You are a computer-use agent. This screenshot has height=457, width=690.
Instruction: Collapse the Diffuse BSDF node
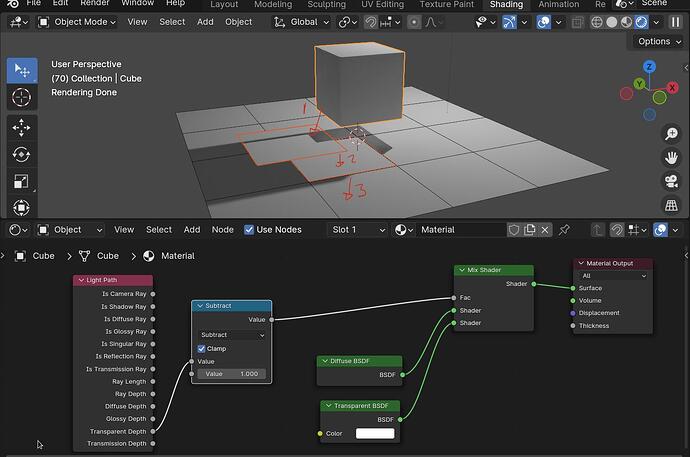[325, 361]
